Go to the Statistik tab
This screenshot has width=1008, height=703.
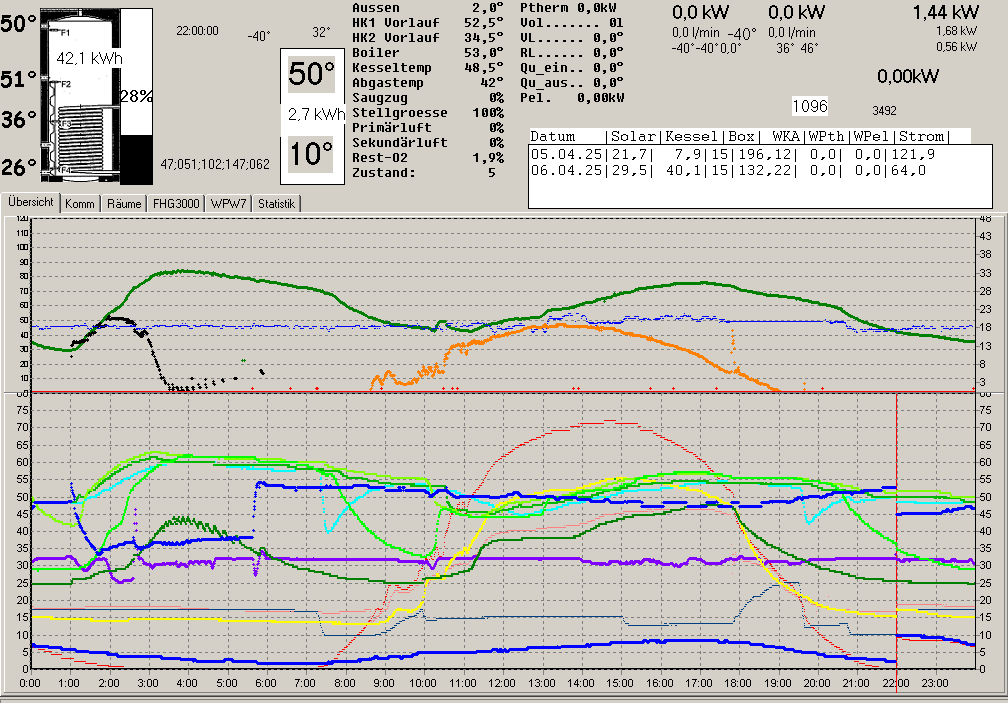[x=276, y=204]
